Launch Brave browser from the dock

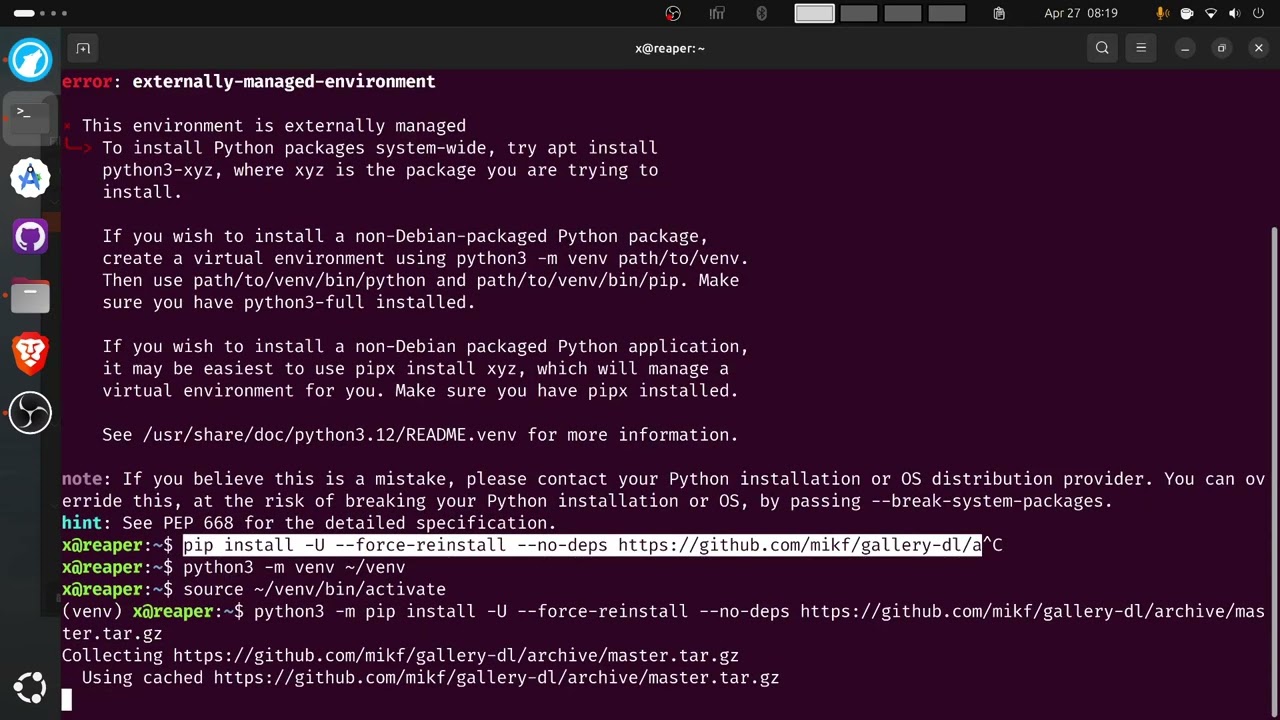coord(30,354)
